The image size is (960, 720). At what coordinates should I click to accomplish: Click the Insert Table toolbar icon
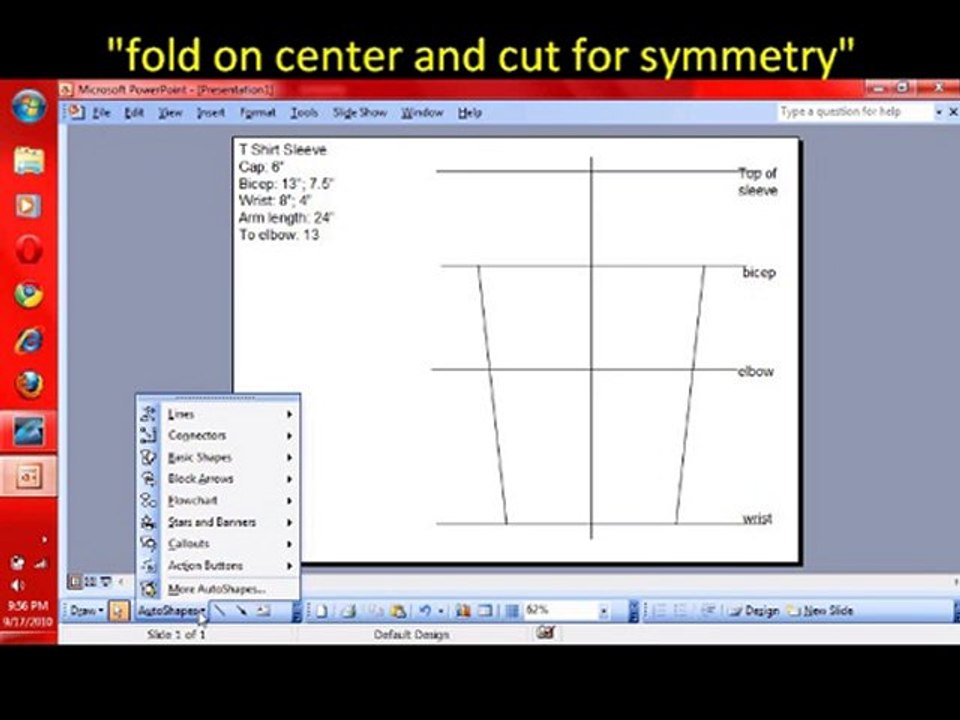[x=486, y=610]
